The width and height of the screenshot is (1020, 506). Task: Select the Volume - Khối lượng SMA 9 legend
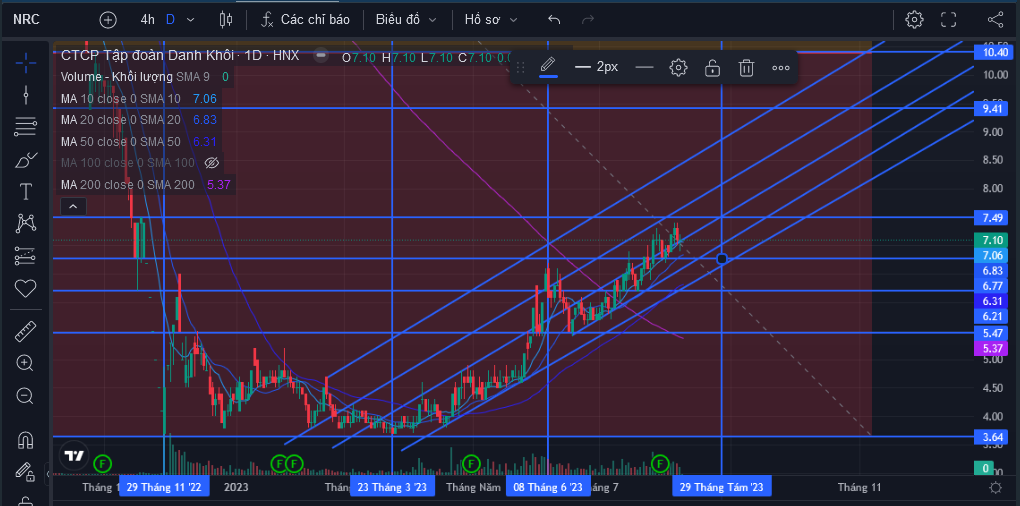pyautogui.click(x=135, y=77)
